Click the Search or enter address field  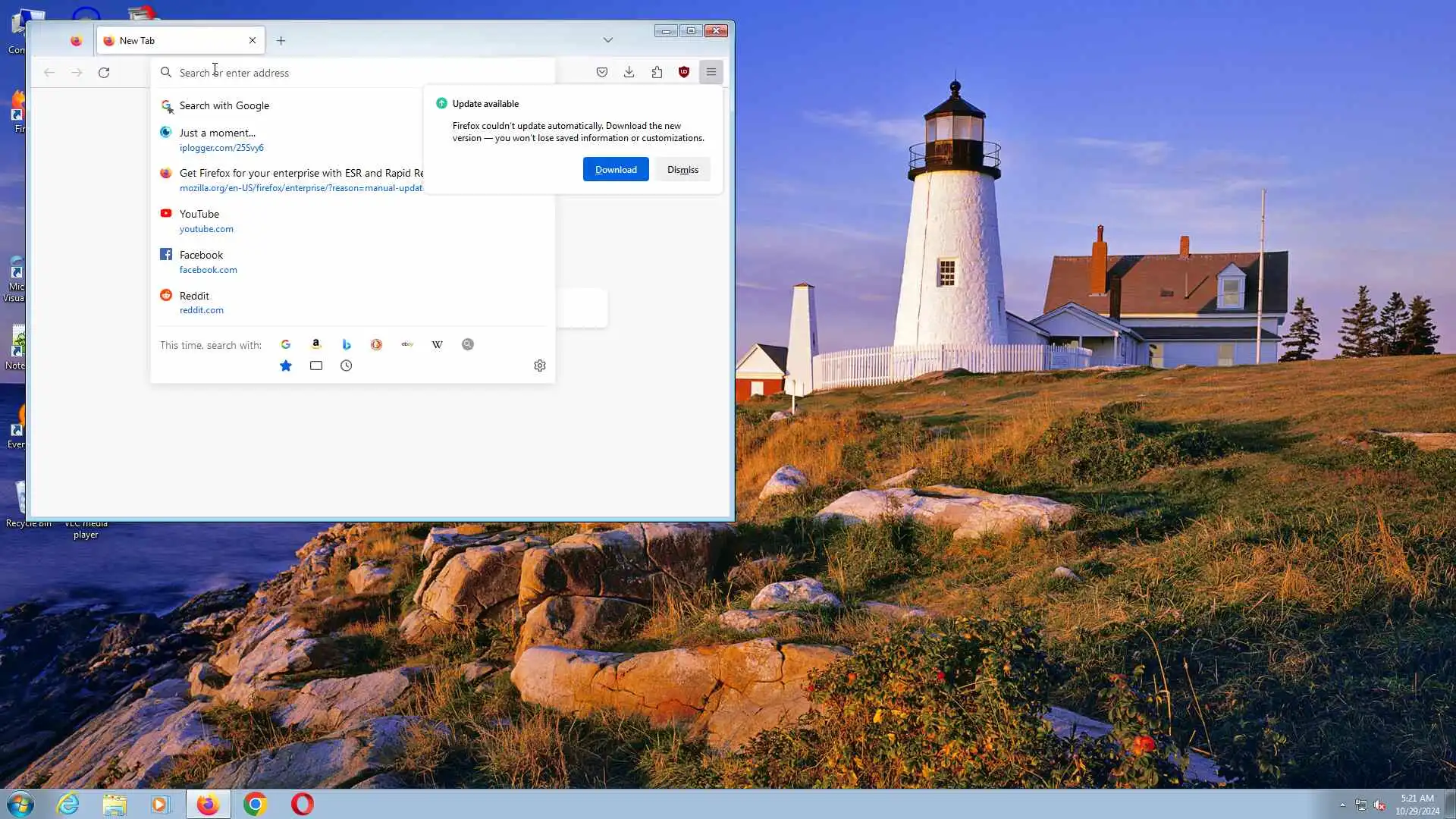[356, 73]
